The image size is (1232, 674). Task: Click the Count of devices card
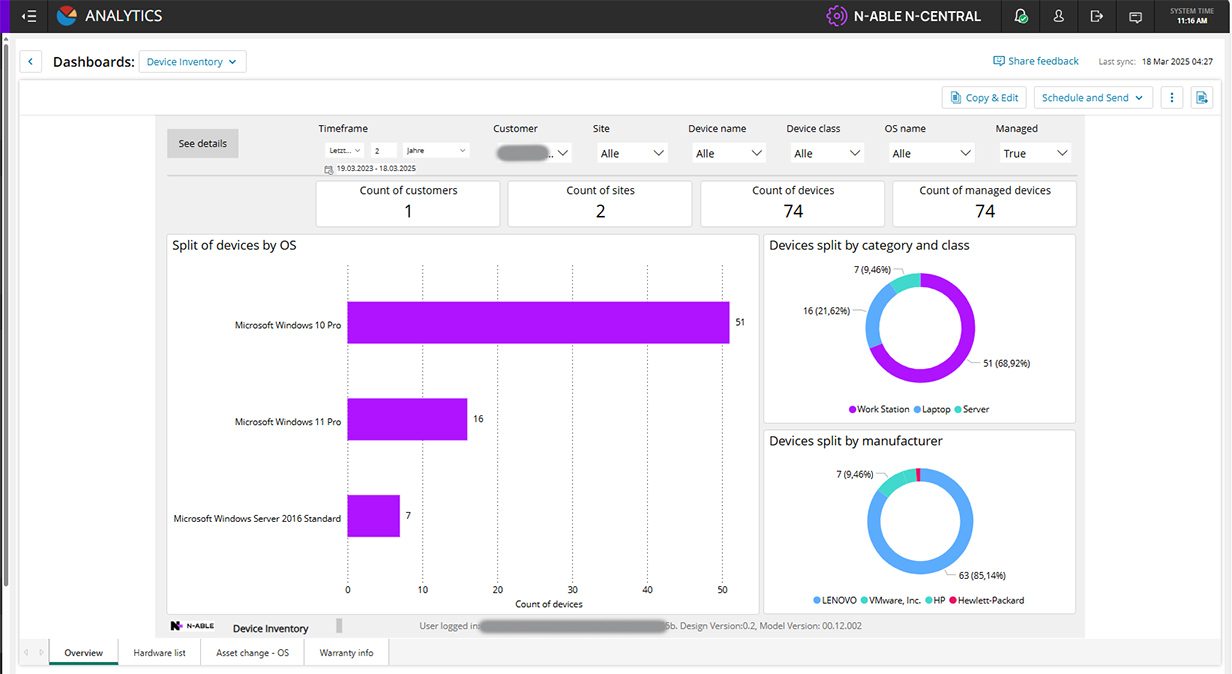[793, 203]
